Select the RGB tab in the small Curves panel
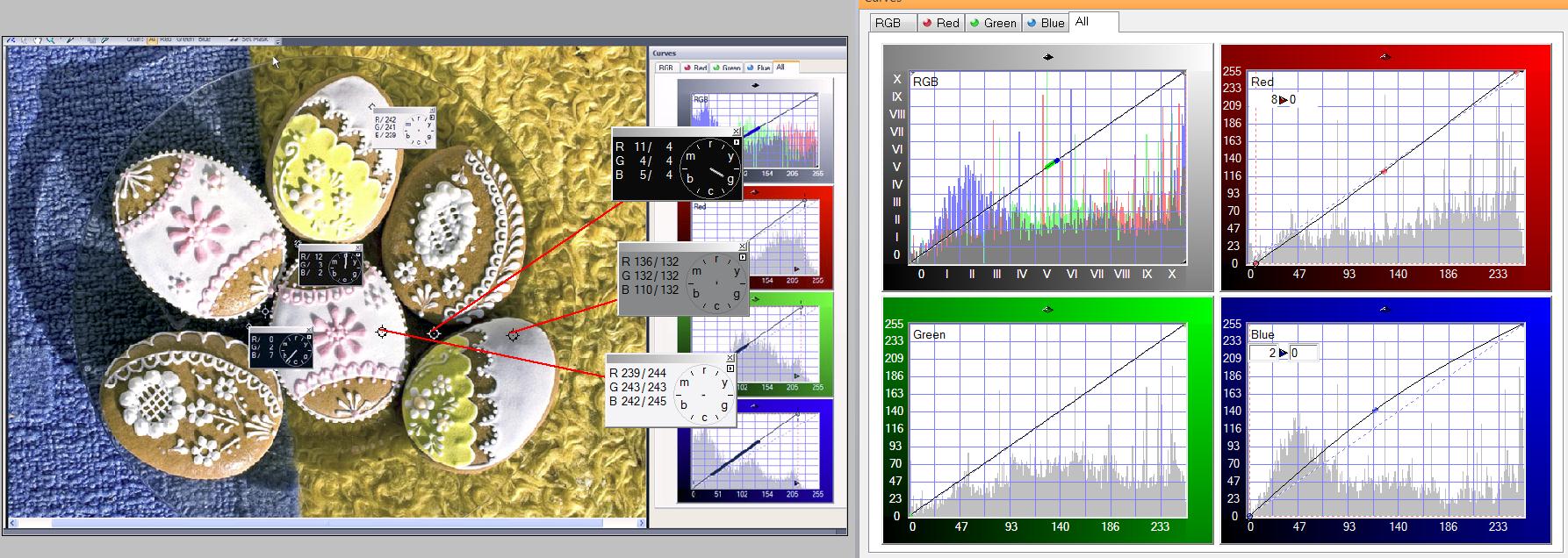Screen dimensions: 1568x558 pos(666,68)
